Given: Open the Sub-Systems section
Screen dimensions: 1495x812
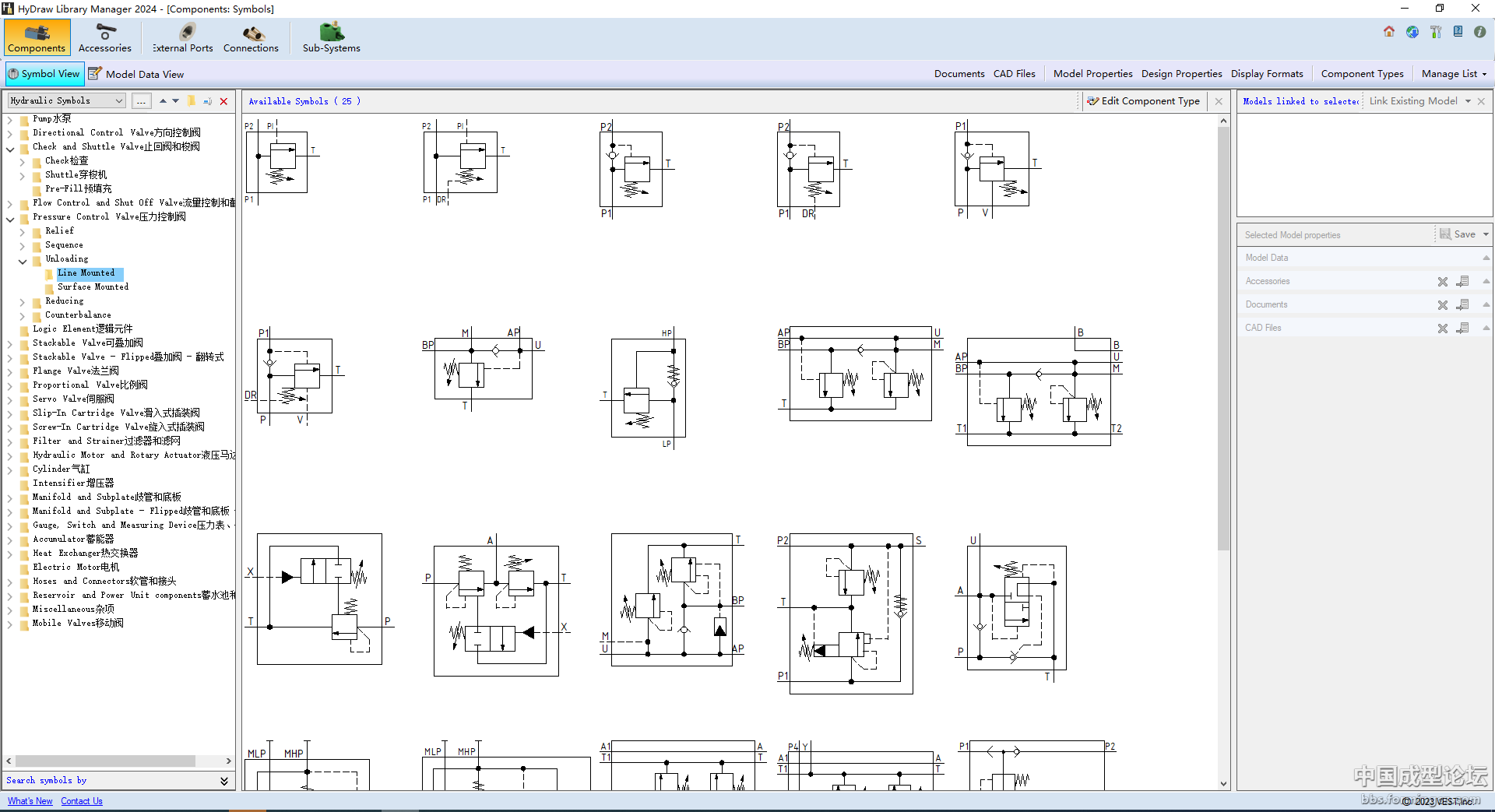Looking at the screenshot, I should (x=332, y=37).
